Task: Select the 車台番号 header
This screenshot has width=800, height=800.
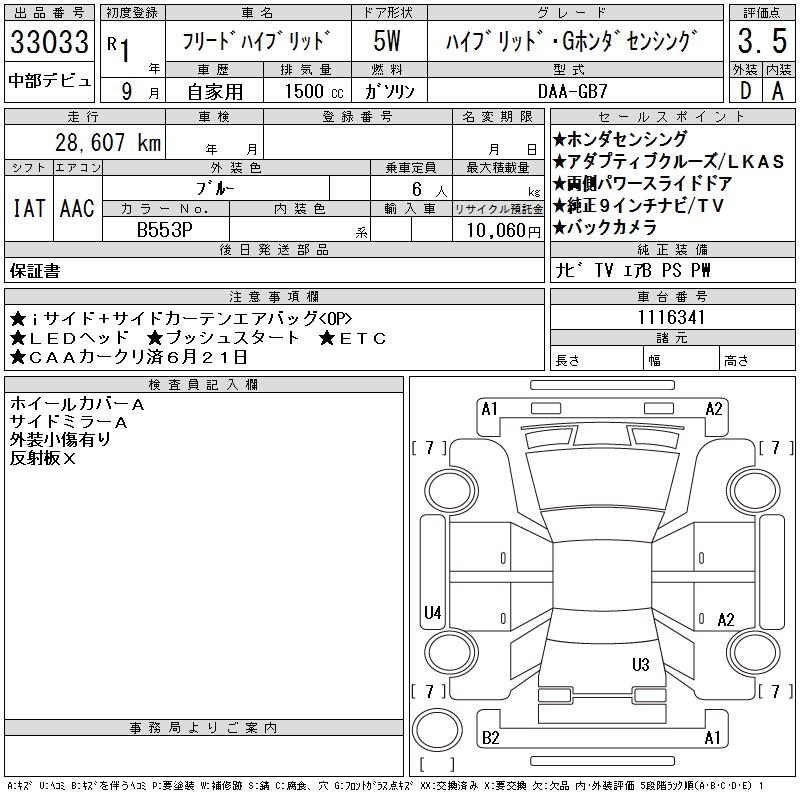Action: pyautogui.click(x=672, y=296)
